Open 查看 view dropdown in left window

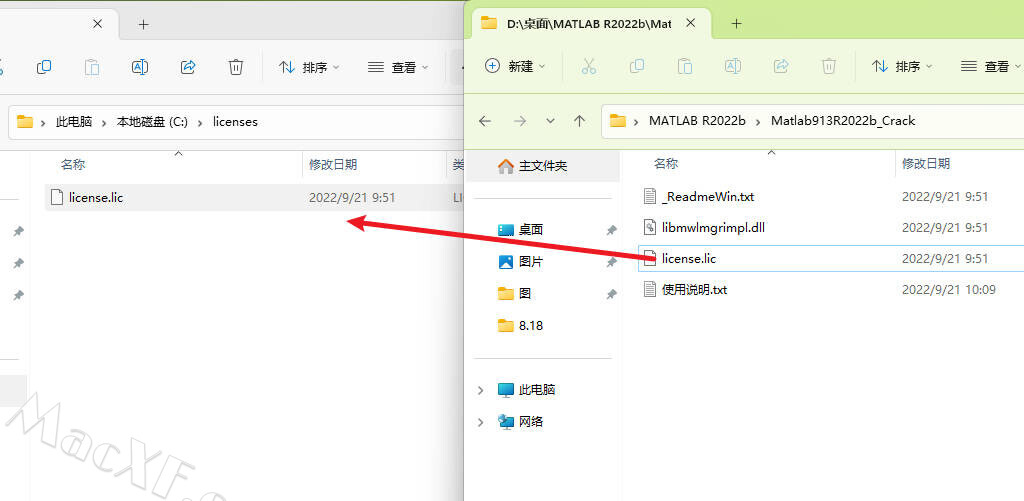click(x=398, y=67)
